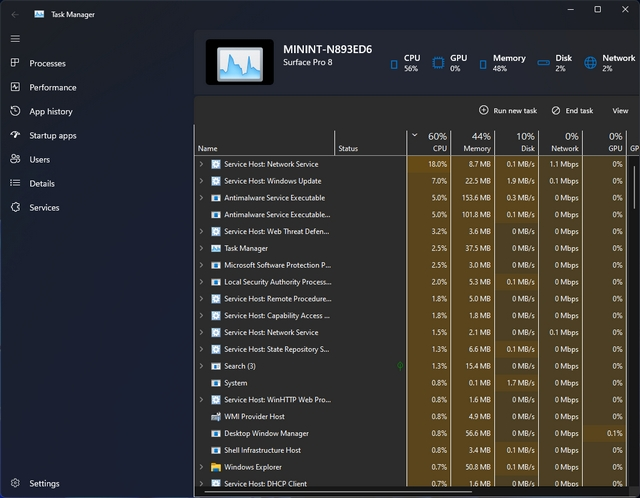Click the Network globe icon in header
640x498 pixels.
tap(590, 62)
